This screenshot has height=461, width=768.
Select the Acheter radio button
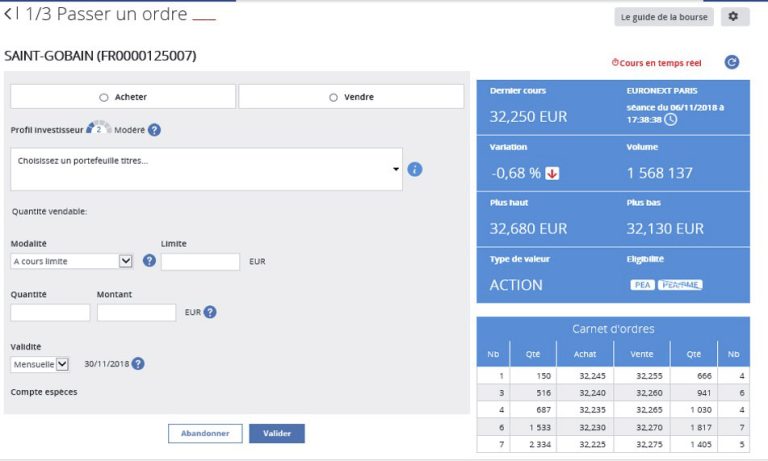click(x=103, y=97)
